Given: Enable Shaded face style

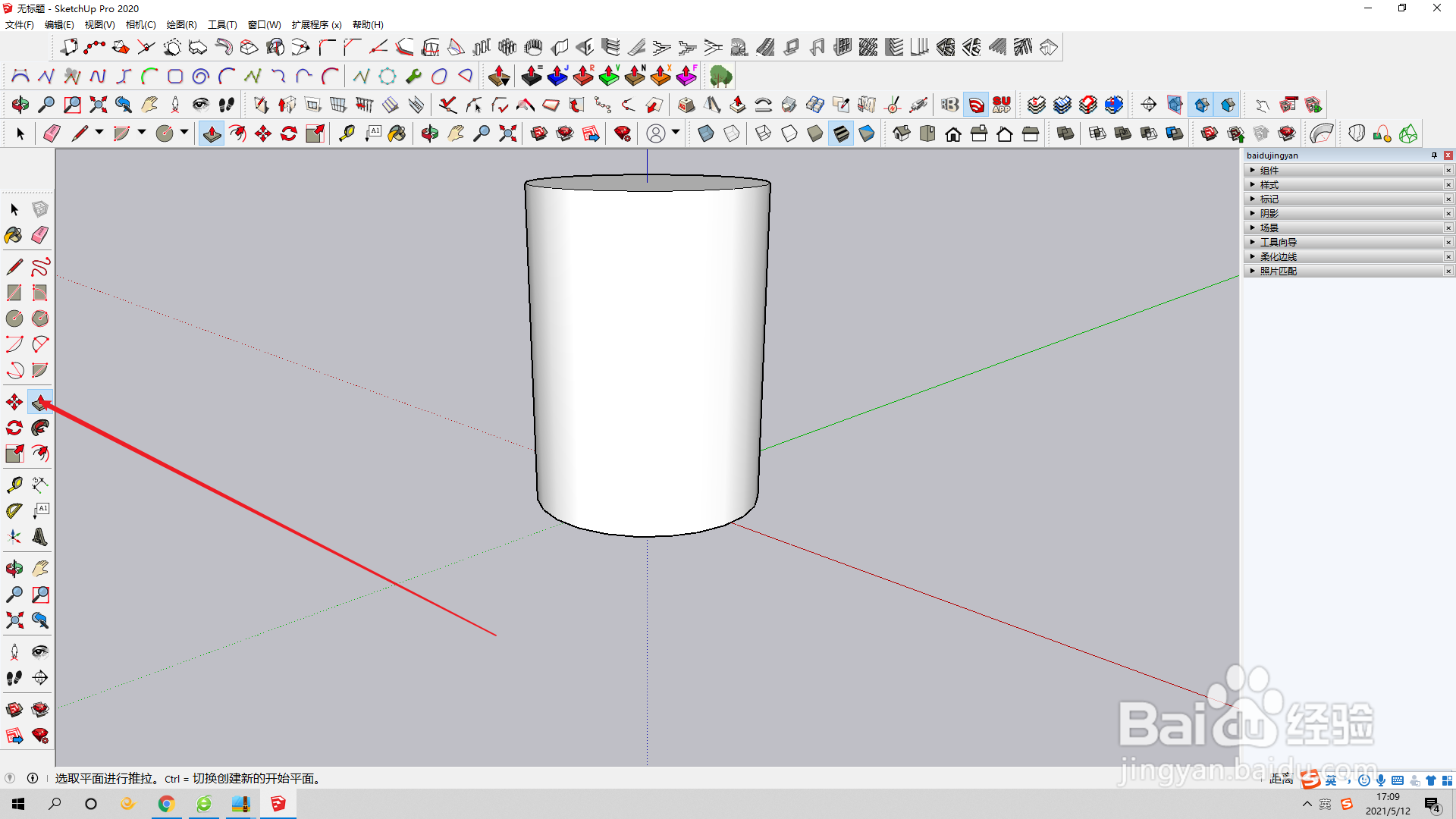Looking at the screenshot, I should [815, 133].
